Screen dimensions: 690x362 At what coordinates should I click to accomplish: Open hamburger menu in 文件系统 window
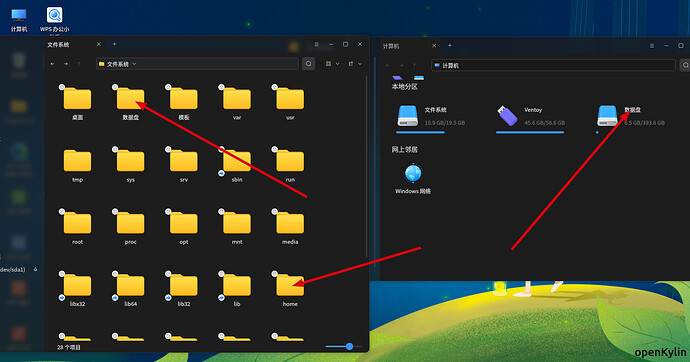316,44
